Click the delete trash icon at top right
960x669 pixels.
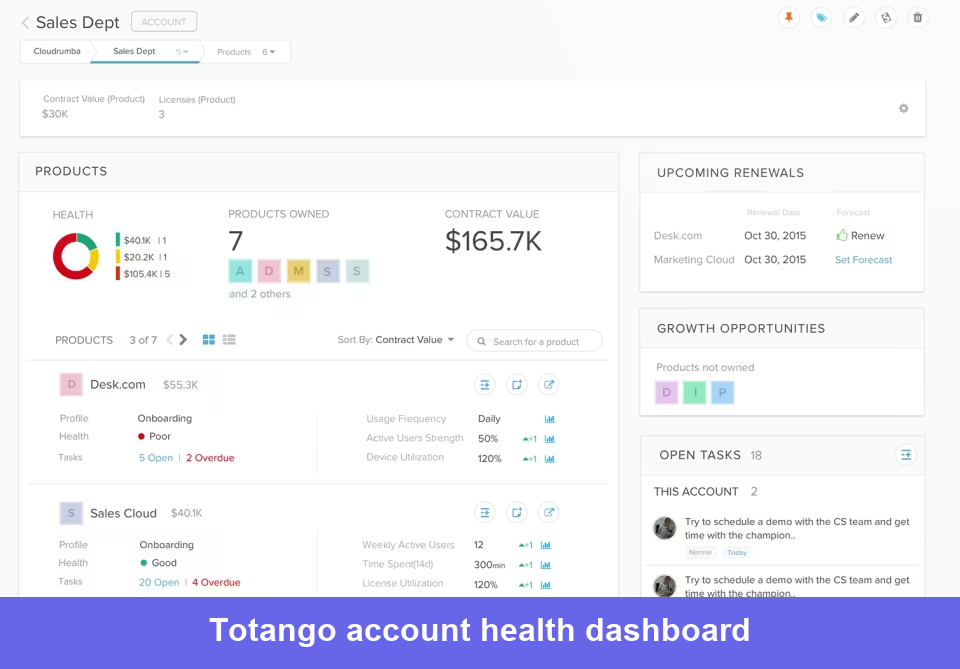pos(918,17)
